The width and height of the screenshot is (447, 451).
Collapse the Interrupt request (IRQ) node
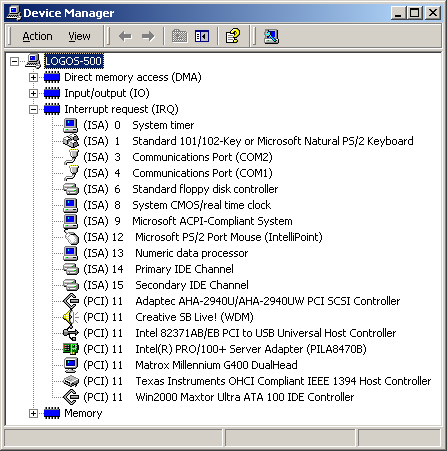click(33, 109)
